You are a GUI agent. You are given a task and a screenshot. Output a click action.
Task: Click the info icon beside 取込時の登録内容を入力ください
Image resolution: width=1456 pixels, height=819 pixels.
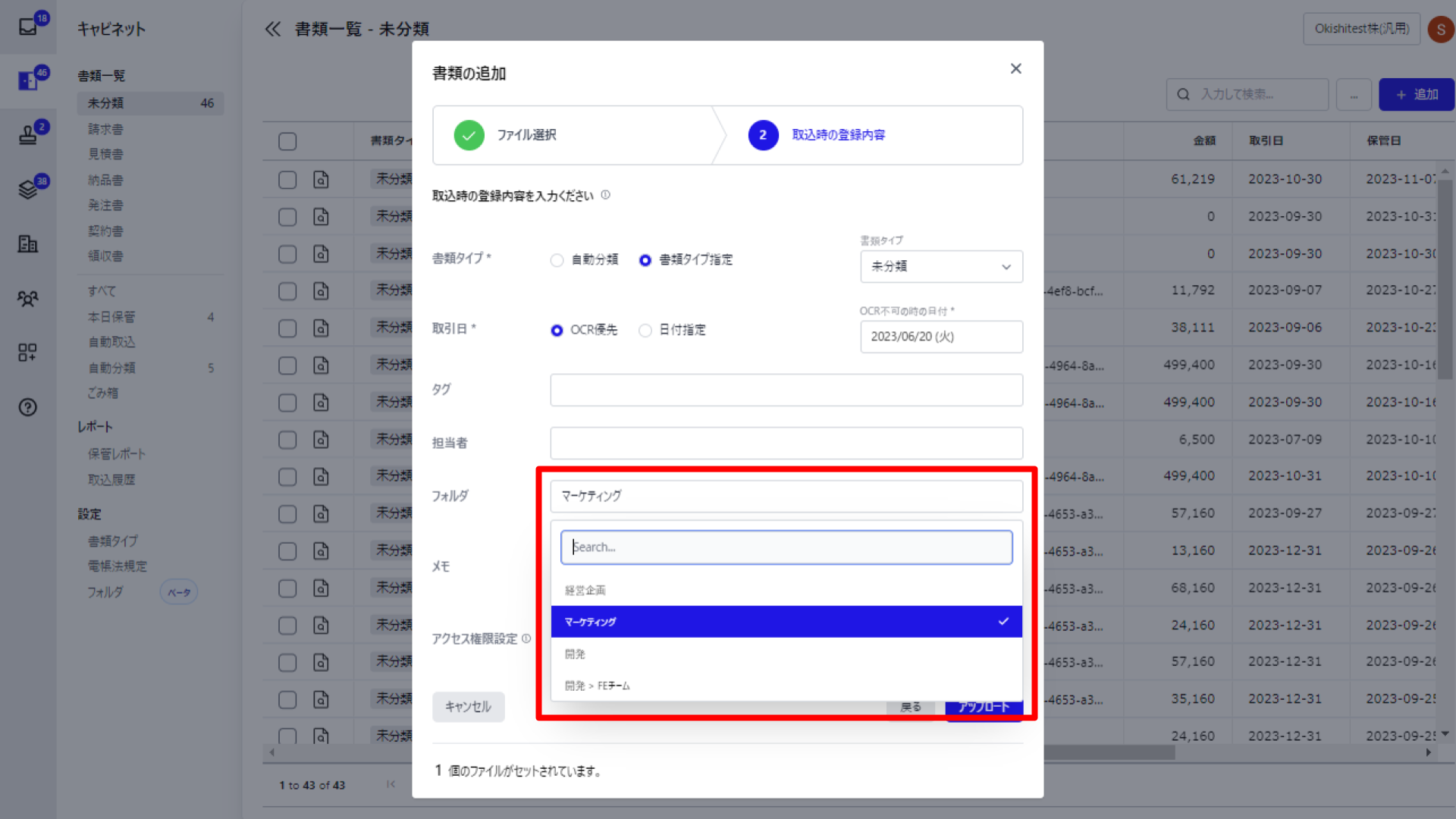click(606, 195)
